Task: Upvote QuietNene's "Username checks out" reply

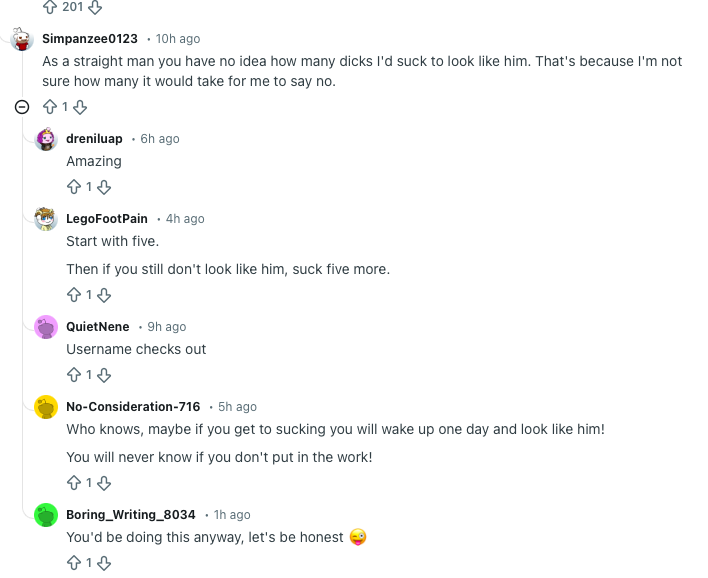Action: point(73,375)
